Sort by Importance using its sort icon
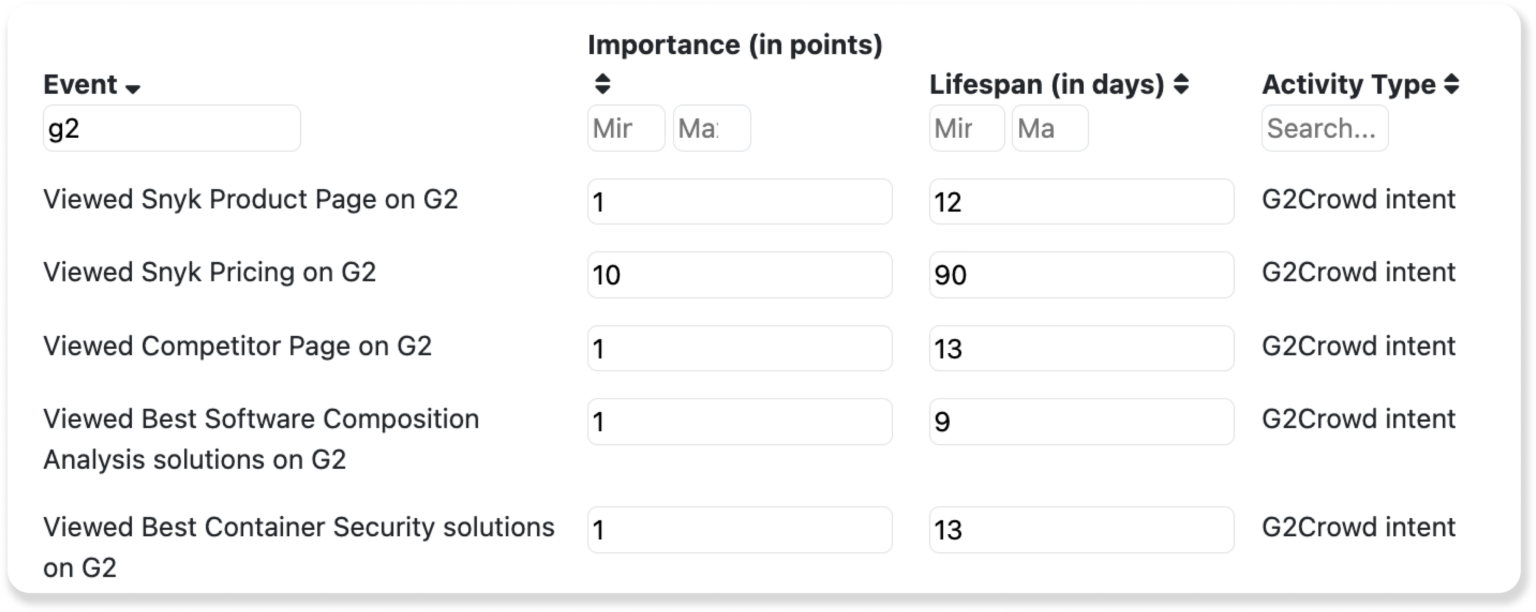The width and height of the screenshot is (1536, 612). 601,84
